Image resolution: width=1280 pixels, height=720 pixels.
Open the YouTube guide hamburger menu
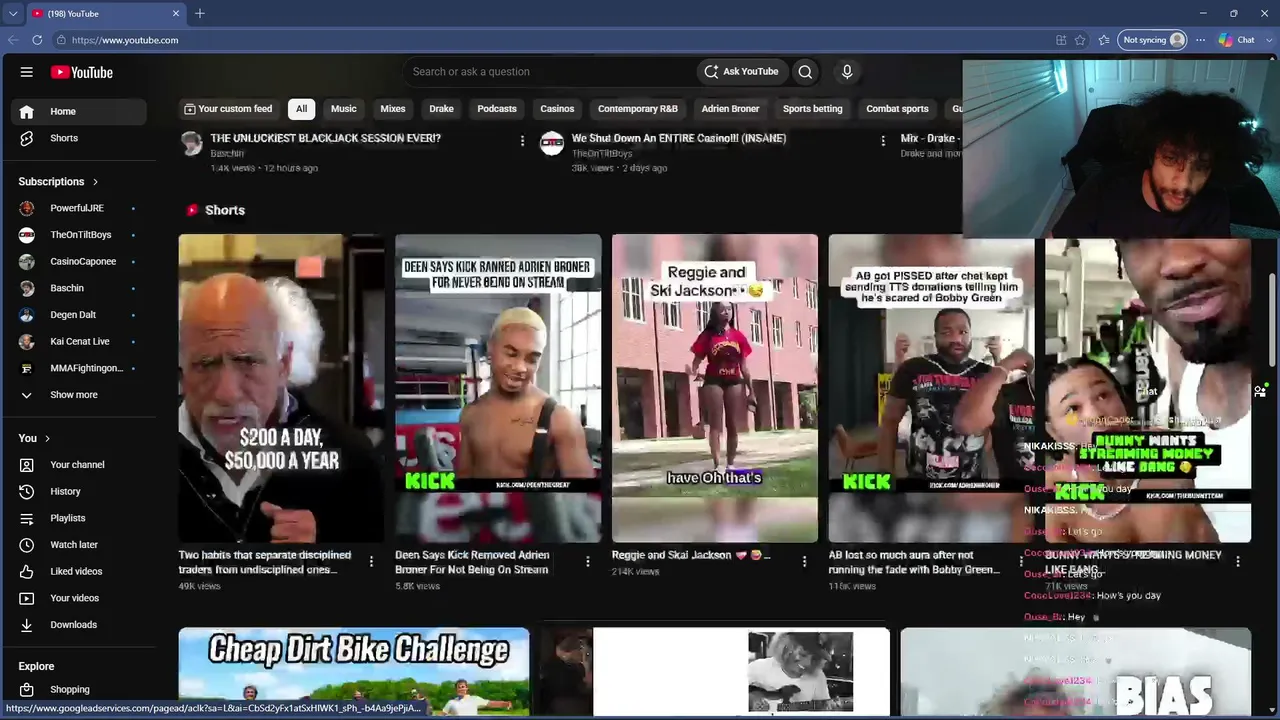tap(27, 72)
